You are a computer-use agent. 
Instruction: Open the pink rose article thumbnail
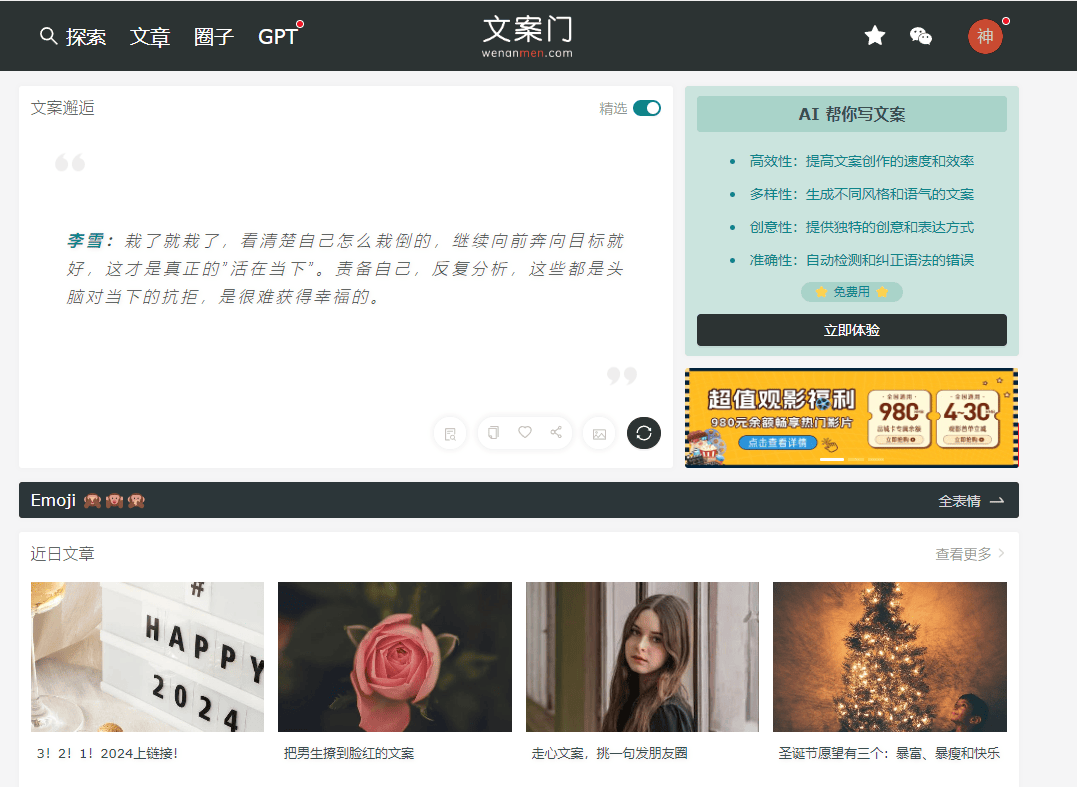coord(394,657)
